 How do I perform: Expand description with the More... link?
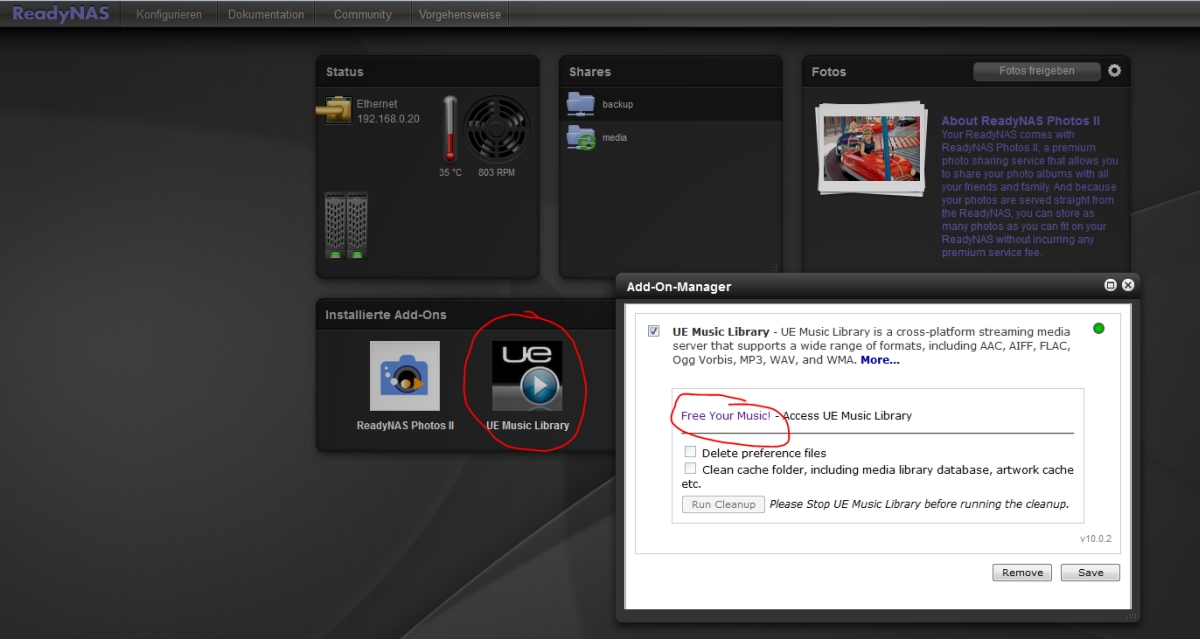(879, 360)
